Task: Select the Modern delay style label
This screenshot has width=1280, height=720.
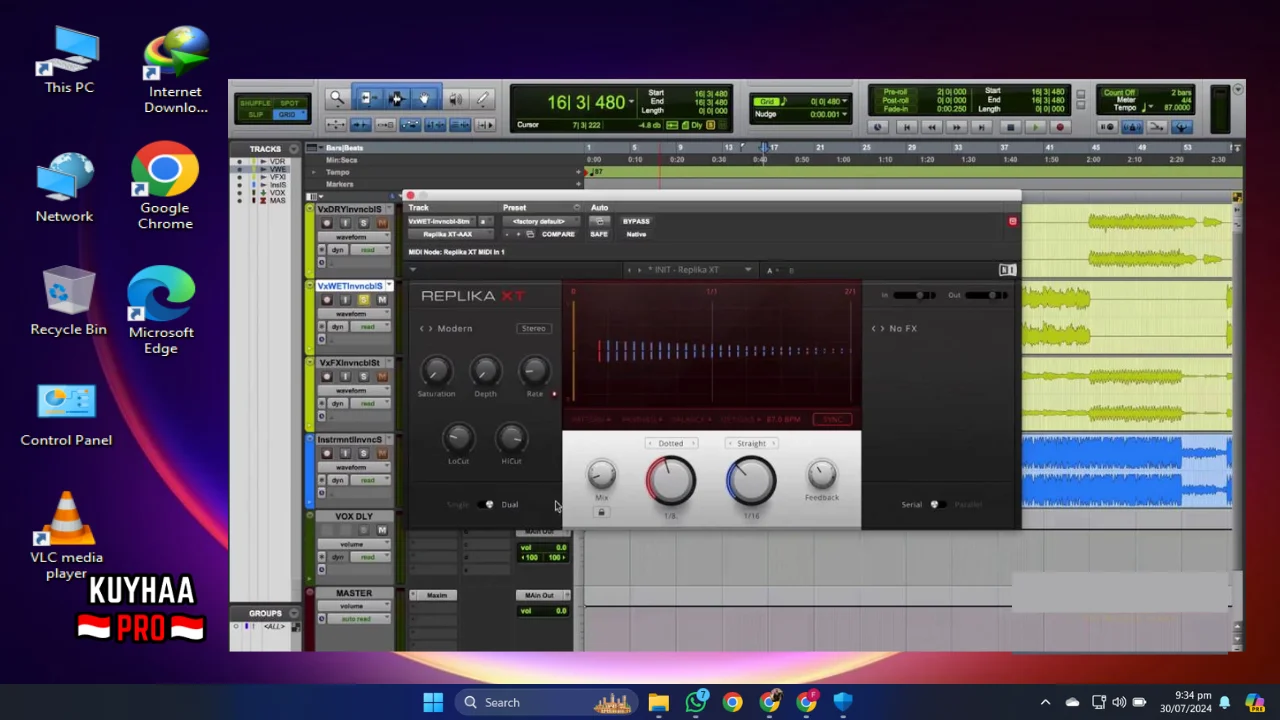Action: coord(454,328)
